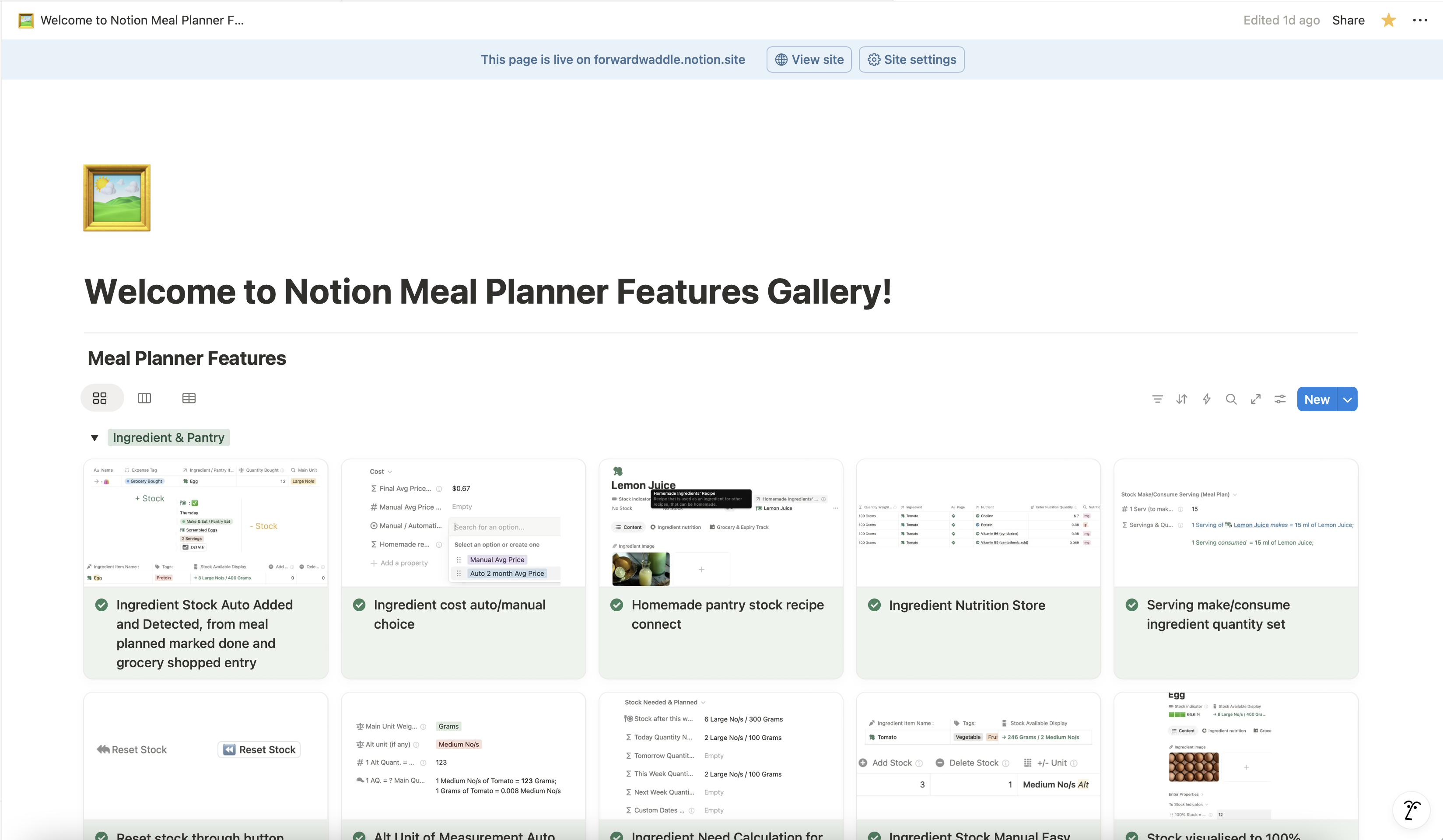1443x840 pixels.
Task: Toggle checkmark on Ingredient cost auto/manual choice
Action: pyautogui.click(x=359, y=605)
